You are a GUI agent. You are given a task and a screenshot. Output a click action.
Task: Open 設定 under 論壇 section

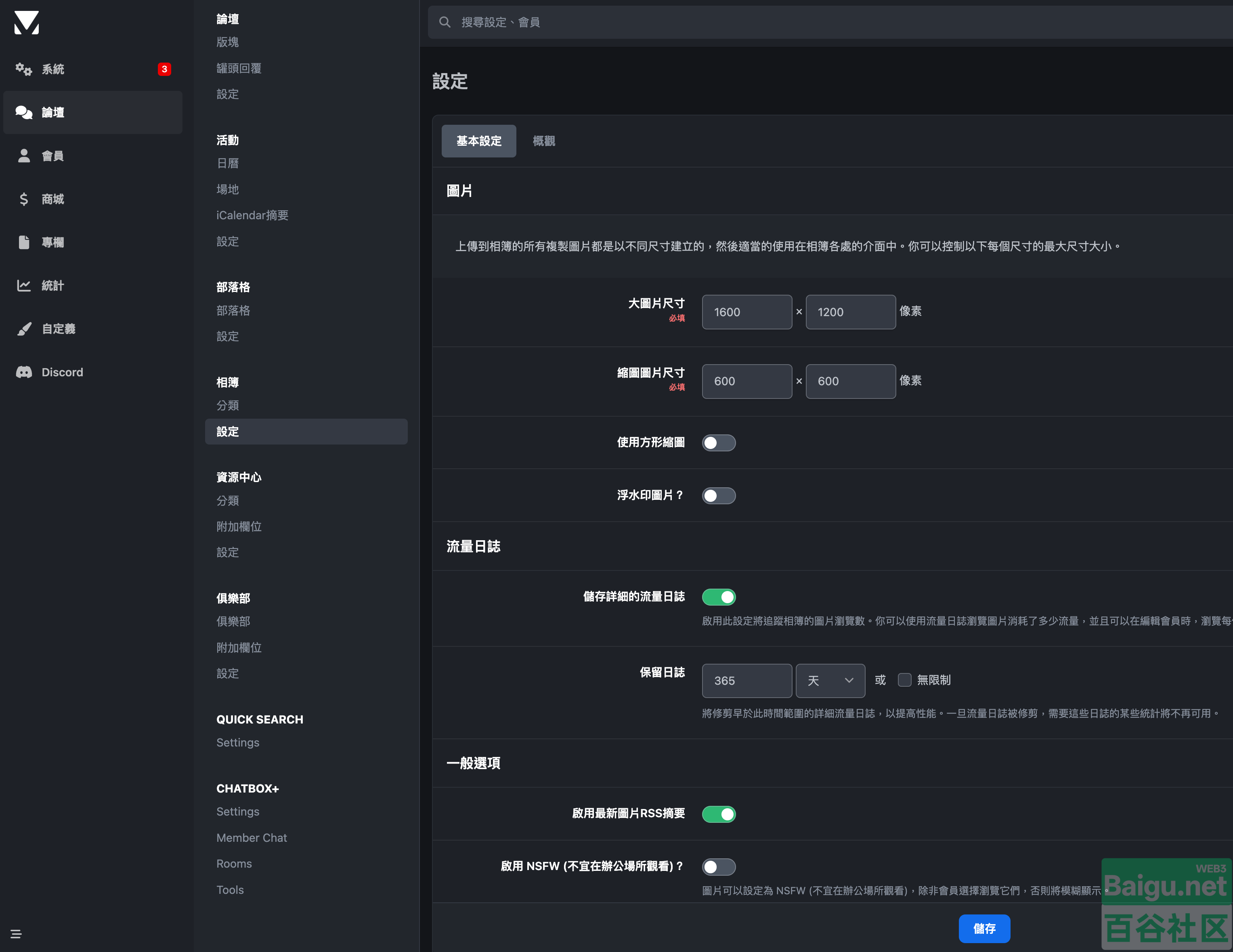tap(228, 94)
